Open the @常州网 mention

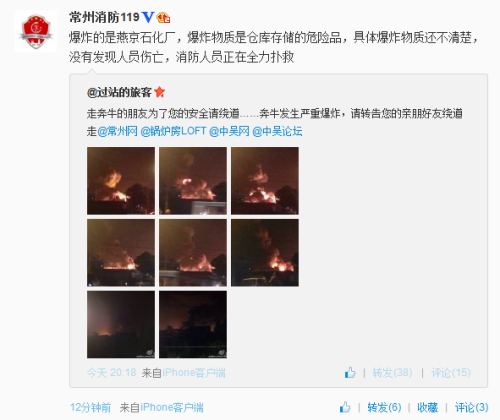click(117, 131)
